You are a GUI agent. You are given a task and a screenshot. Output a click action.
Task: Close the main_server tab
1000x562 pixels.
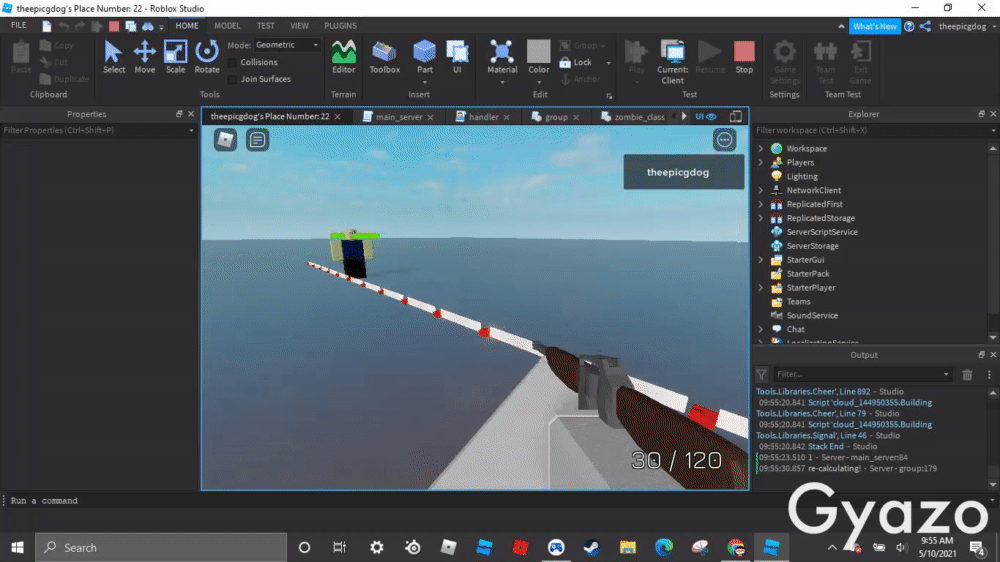(430, 117)
